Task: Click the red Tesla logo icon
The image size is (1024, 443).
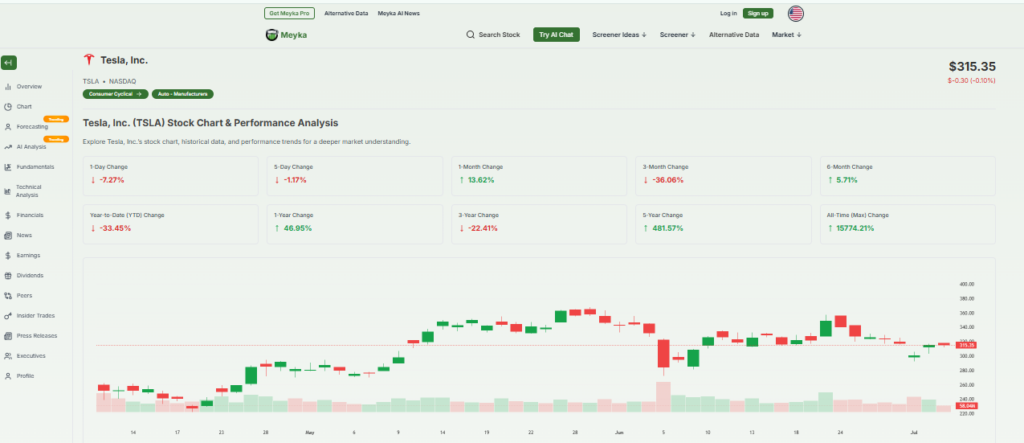Action: pyautogui.click(x=89, y=60)
